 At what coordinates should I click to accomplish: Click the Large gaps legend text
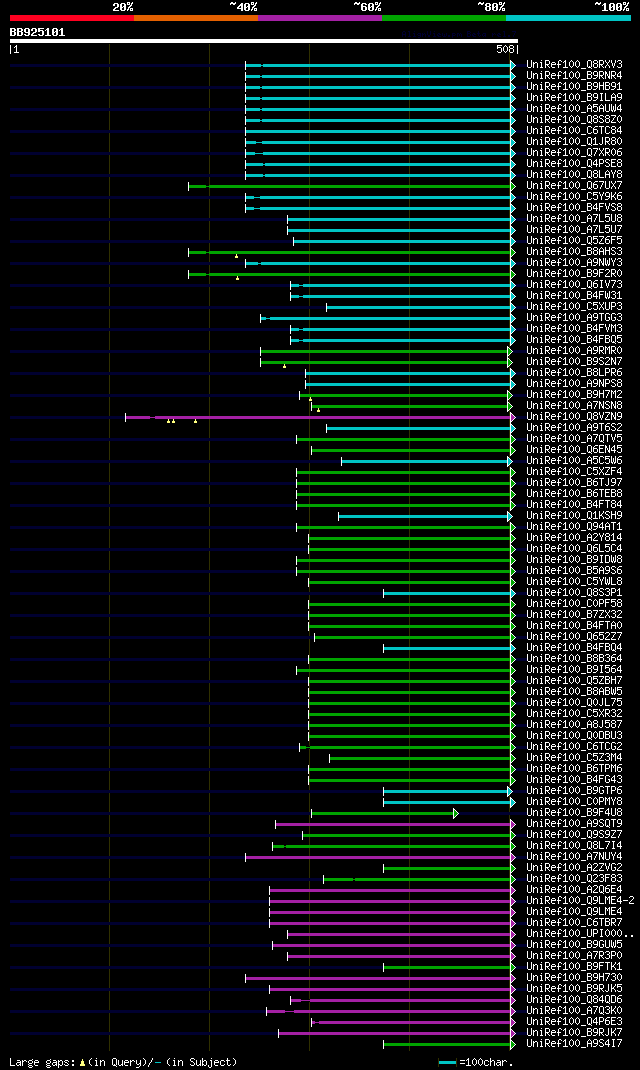[42, 1062]
